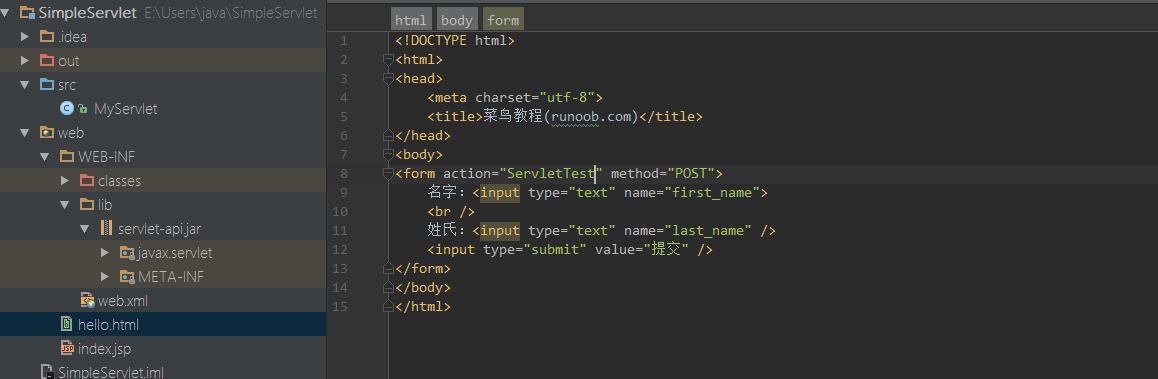The height and width of the screenshot is (379, 1158).
Task: Fold the <form> block at line 8
Action: point(388,174)
